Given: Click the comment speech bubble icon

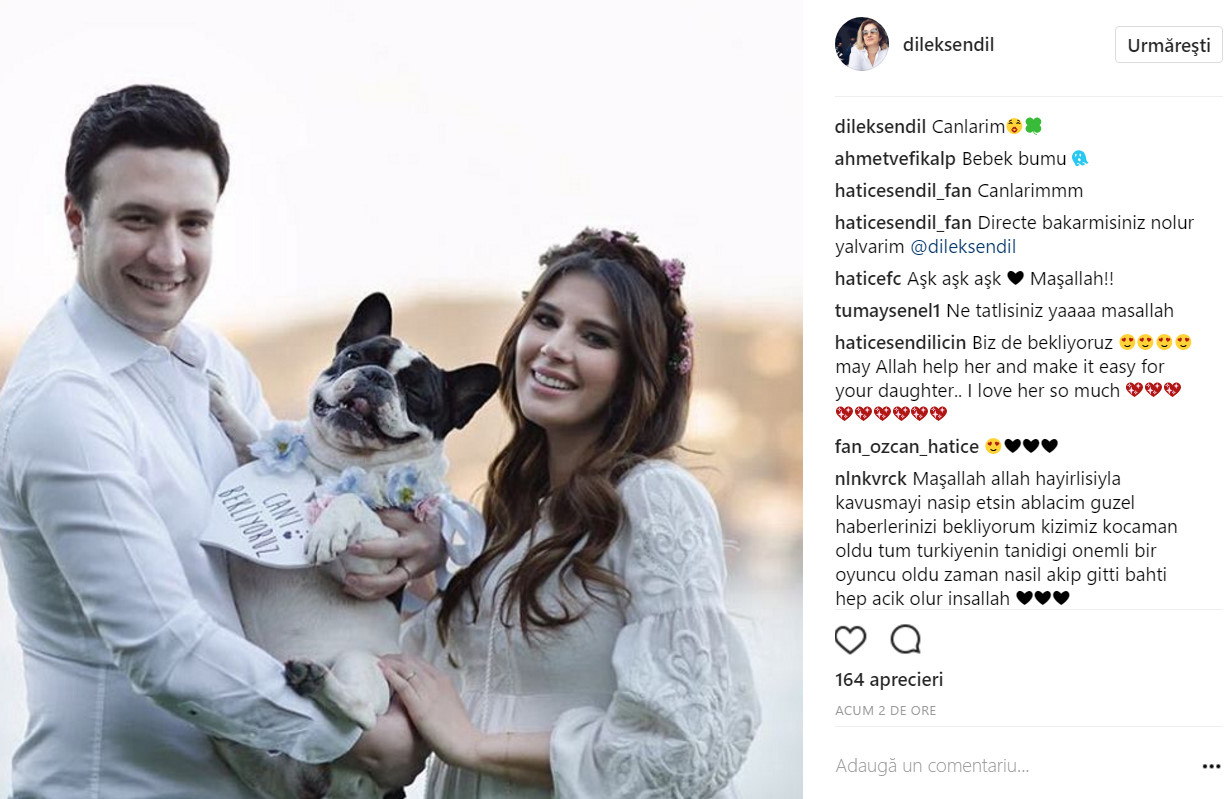Looking at the screenshot, I should (x=906, y=639).
